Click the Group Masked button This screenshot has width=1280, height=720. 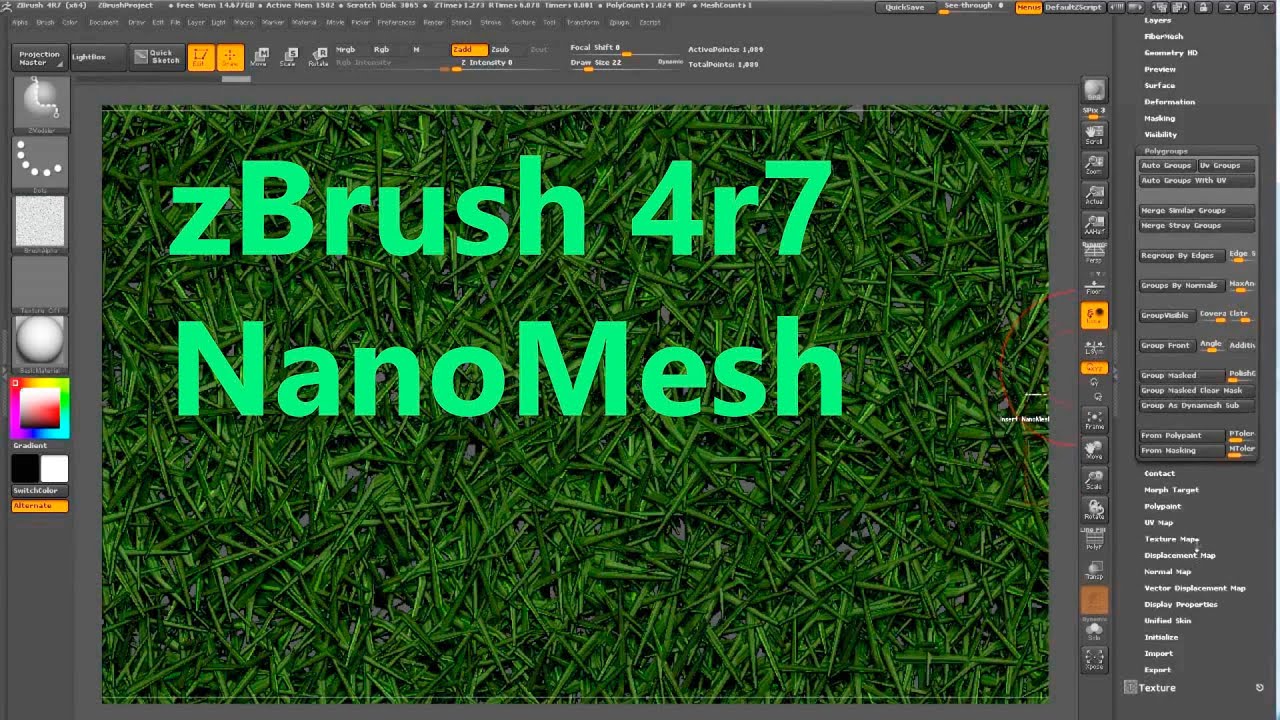tap(1183, 375)
